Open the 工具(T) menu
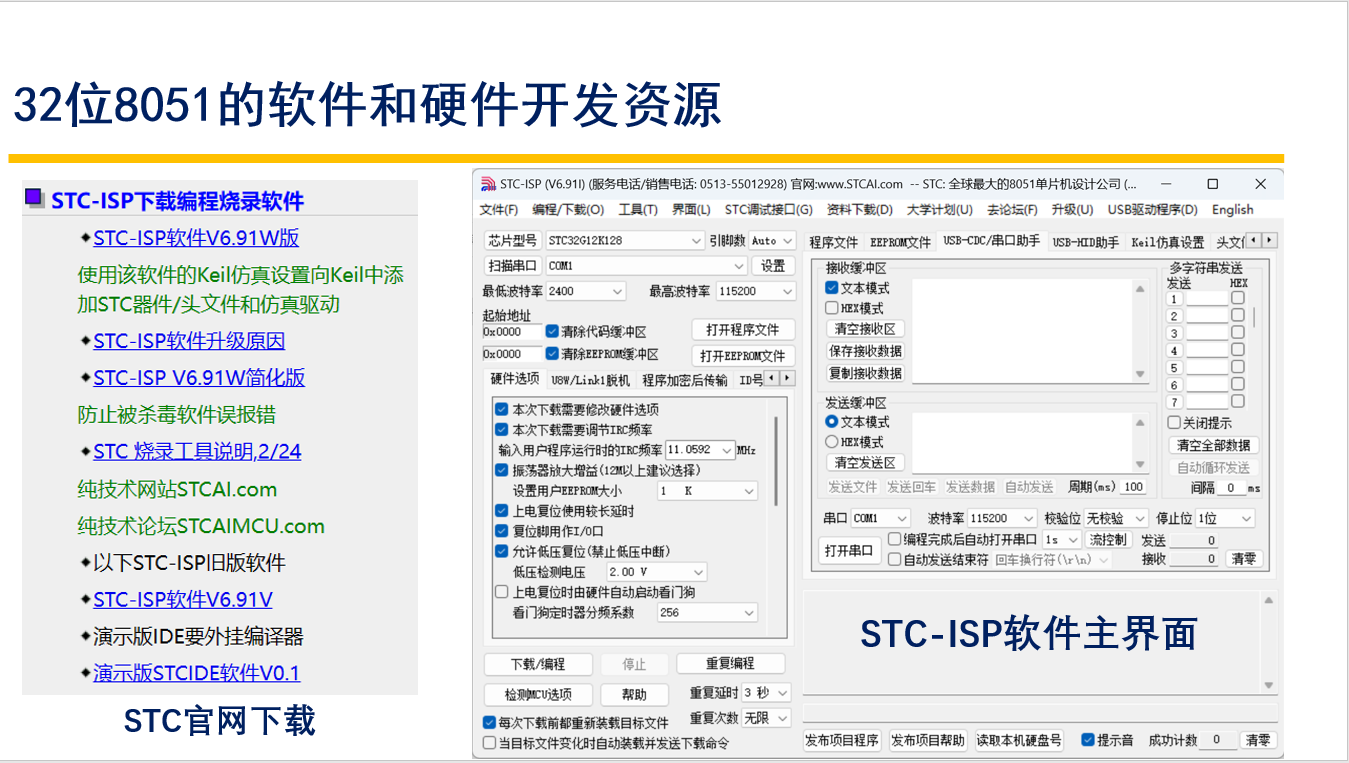This screenshot has height=763, width=1349. (638, 210)
